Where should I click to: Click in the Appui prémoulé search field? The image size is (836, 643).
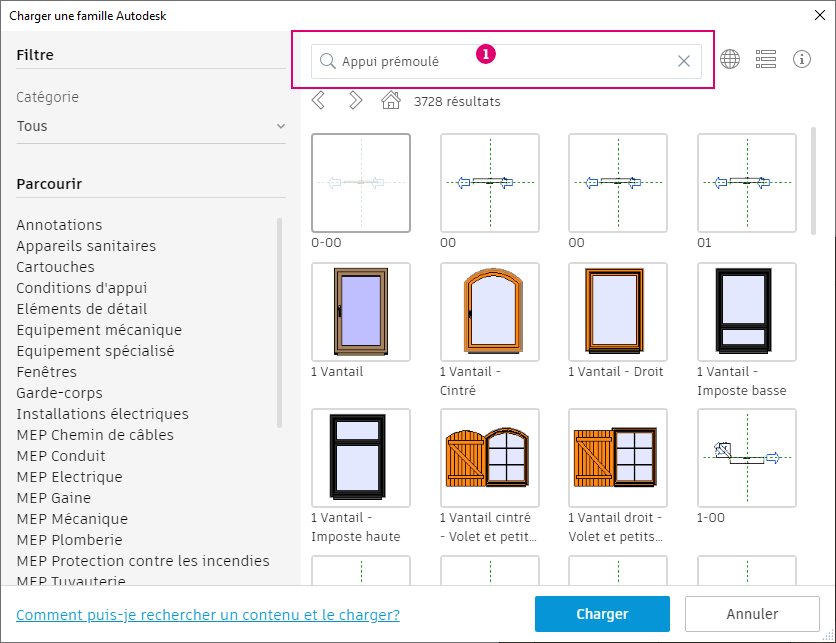point(500,61)
